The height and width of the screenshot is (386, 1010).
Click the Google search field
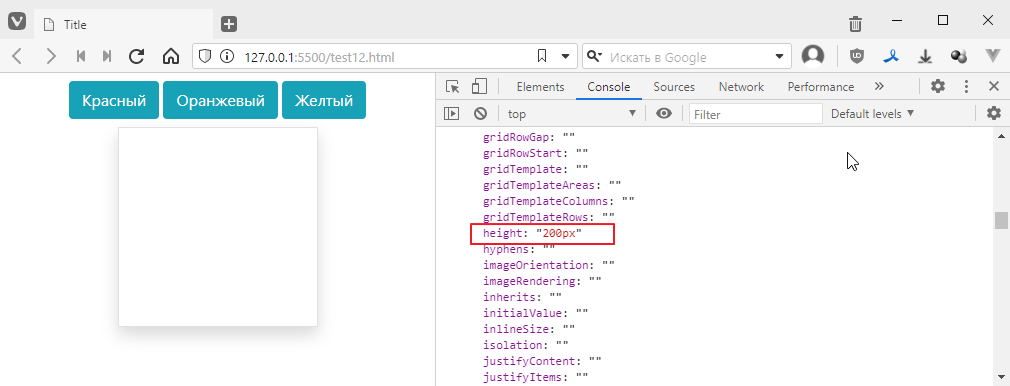click(x=687, y=57)
